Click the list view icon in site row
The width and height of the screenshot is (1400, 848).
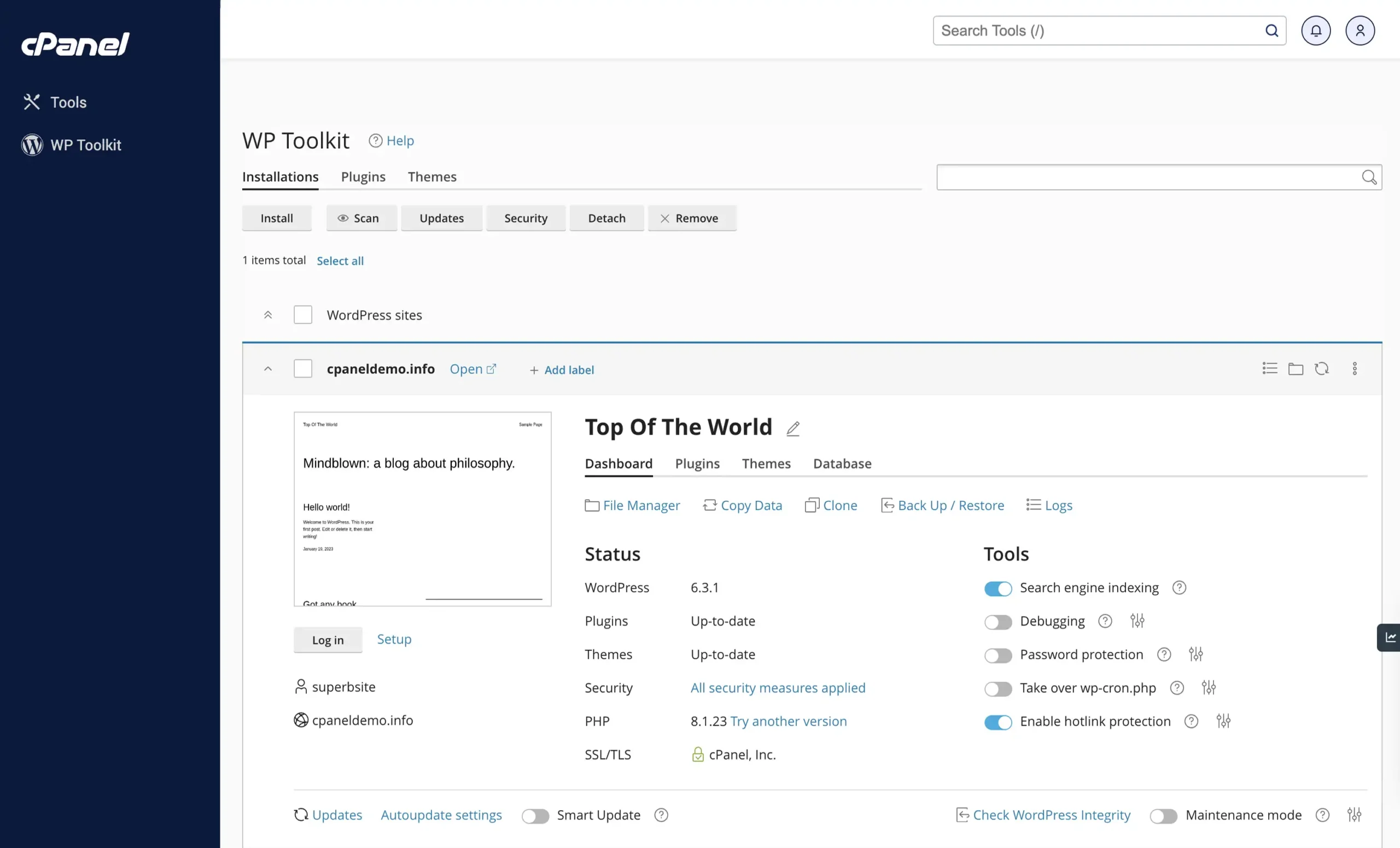pos(1269,369)
